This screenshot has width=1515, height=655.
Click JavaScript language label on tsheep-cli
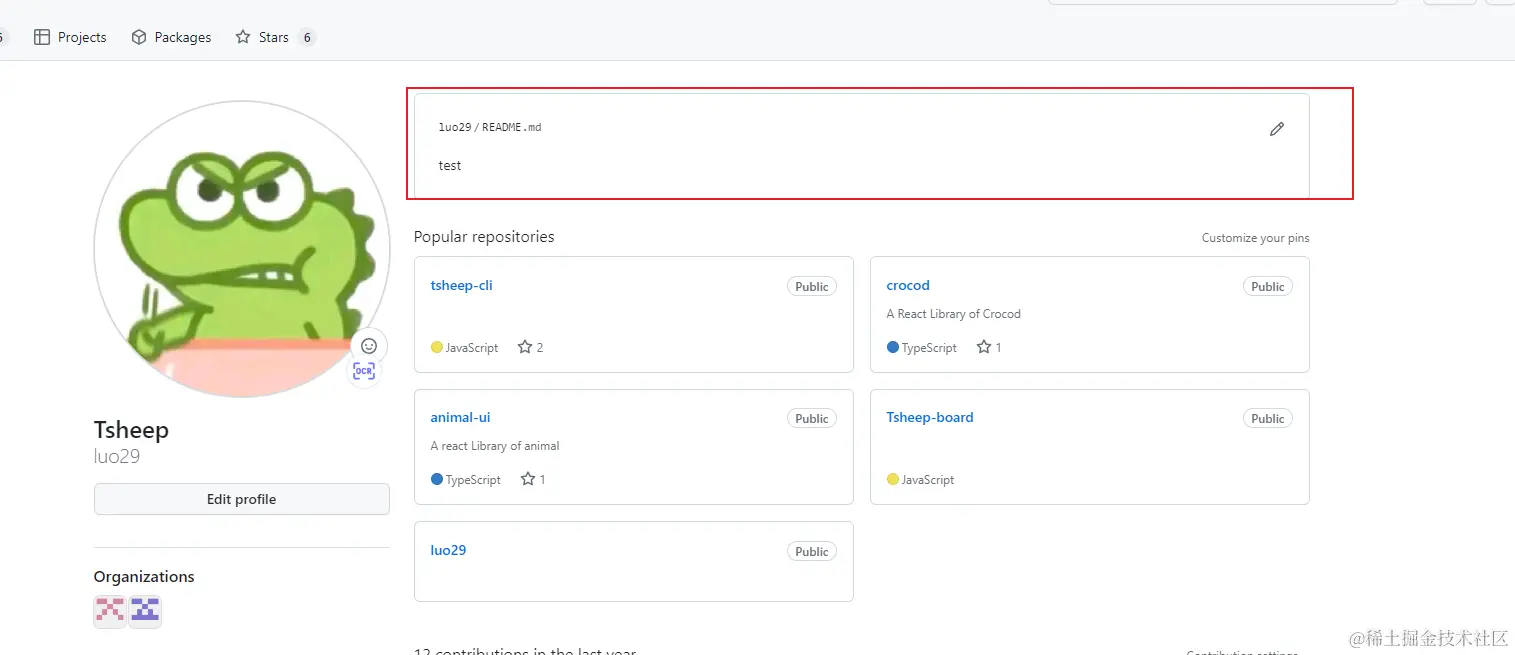click(x=472, y=348)
